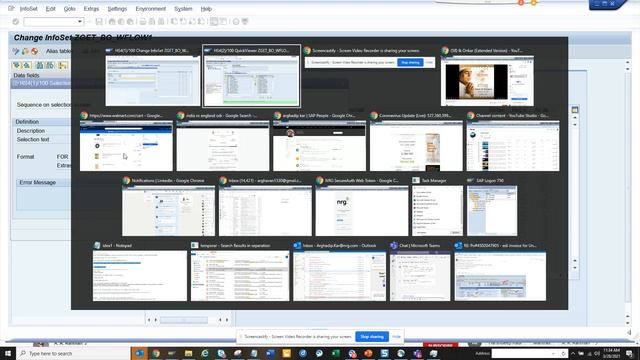Click the Last page navigation icon
Image resolution: width=640 pixels, height=360 pixels.
pyautogui.click(x=201, y=22)
